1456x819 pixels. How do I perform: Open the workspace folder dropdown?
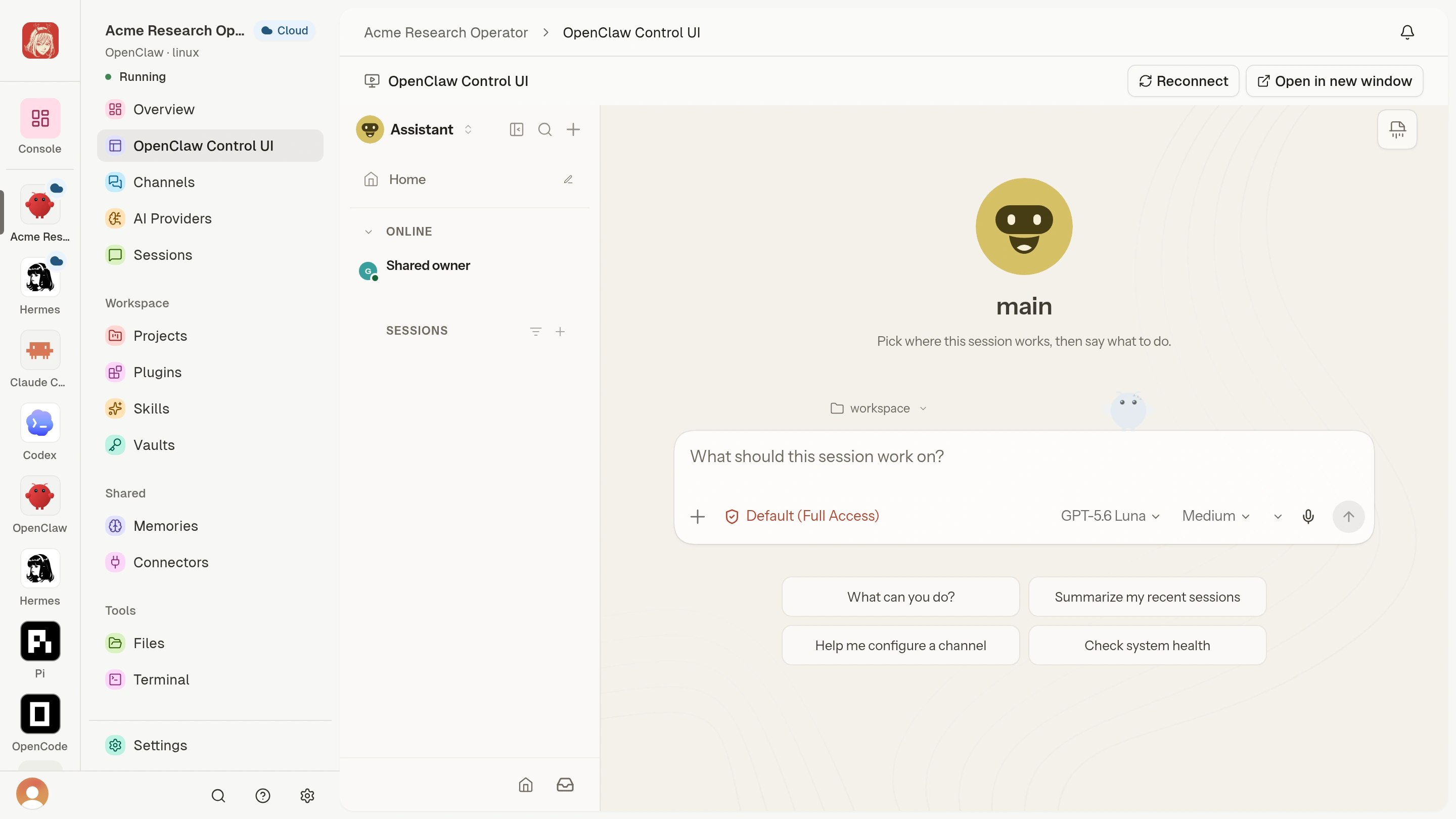(879, 408)
